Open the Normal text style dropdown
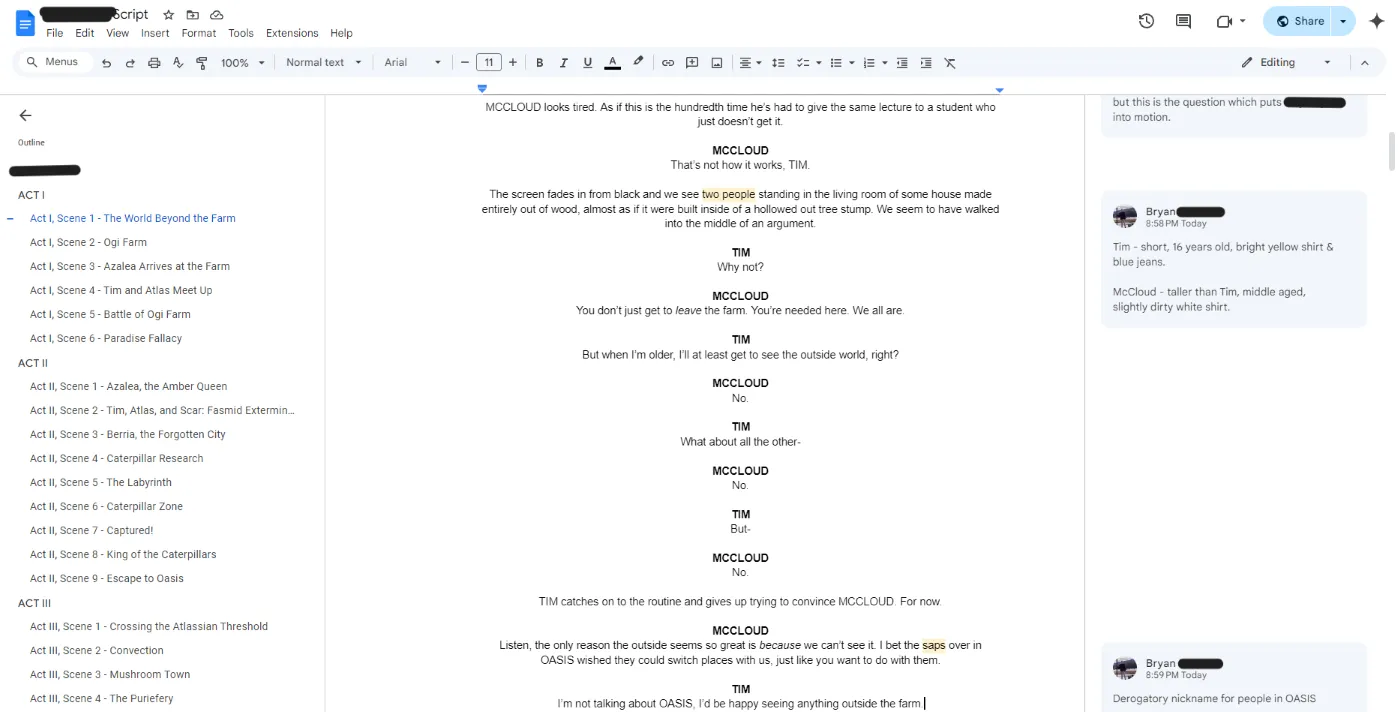This screenshot has height=712, width=1398. (x=323, y=63)
